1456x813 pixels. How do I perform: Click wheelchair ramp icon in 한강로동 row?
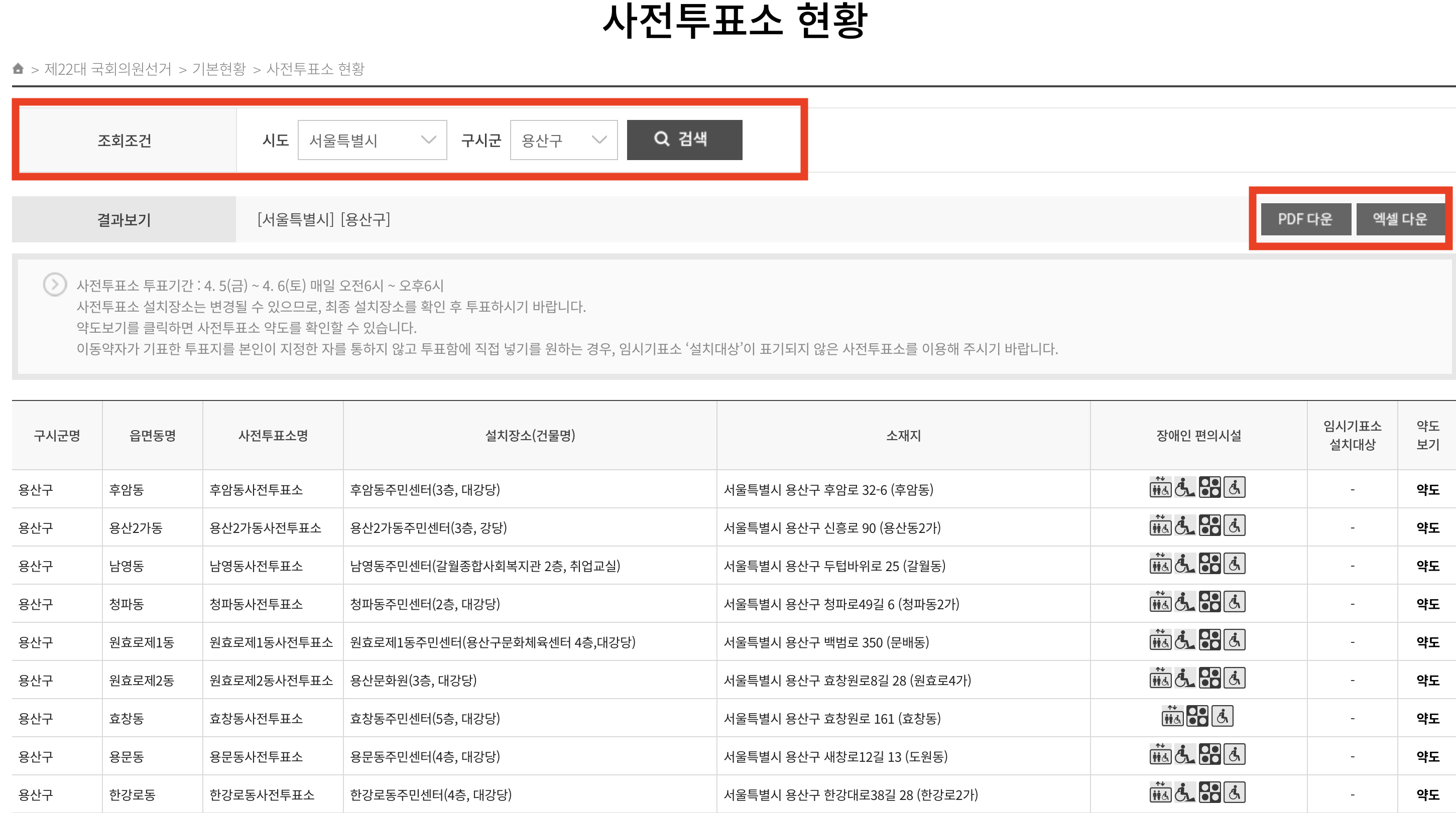[1184, 793]
